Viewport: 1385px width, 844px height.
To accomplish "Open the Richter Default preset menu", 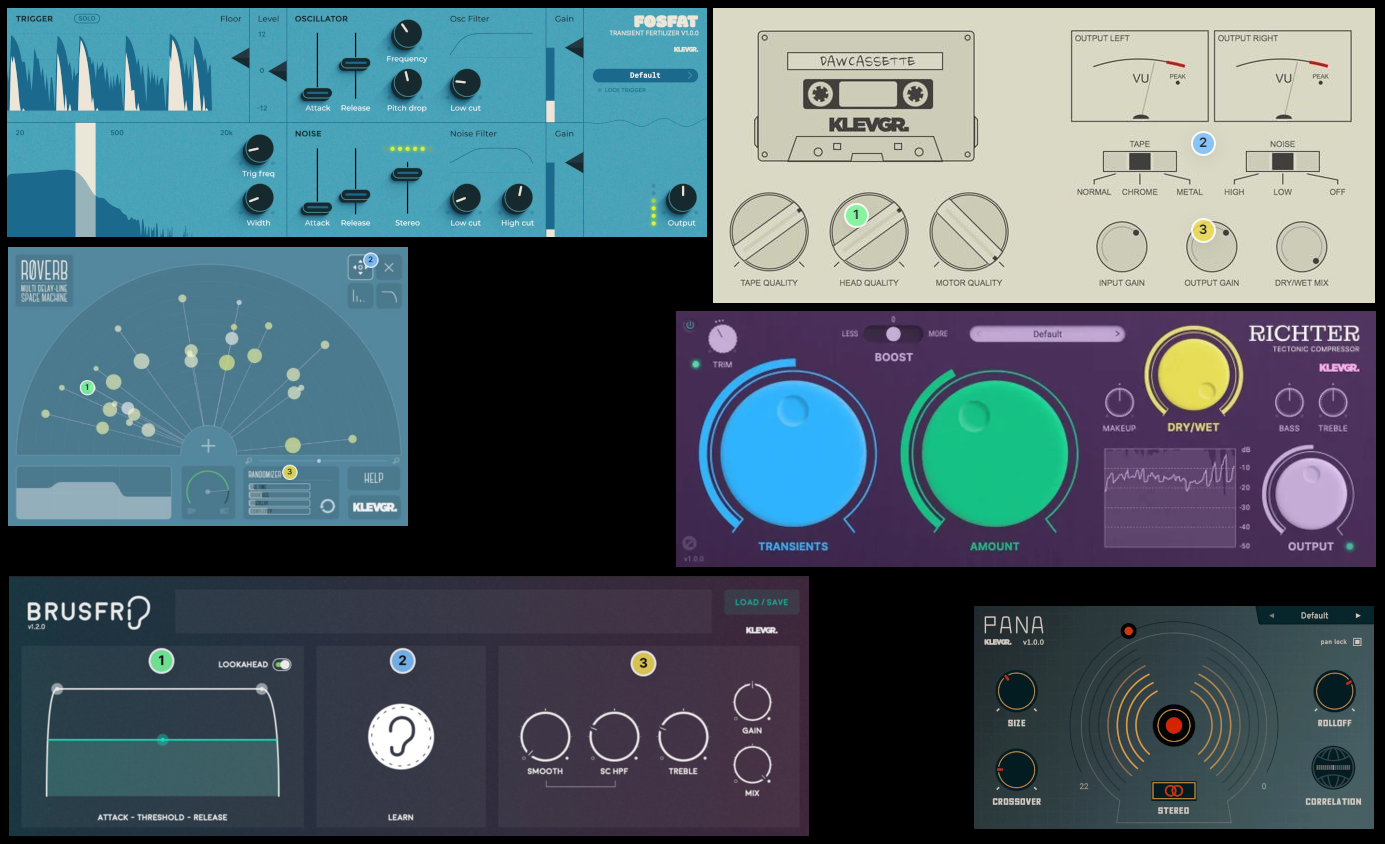I will coord(1047,334).
